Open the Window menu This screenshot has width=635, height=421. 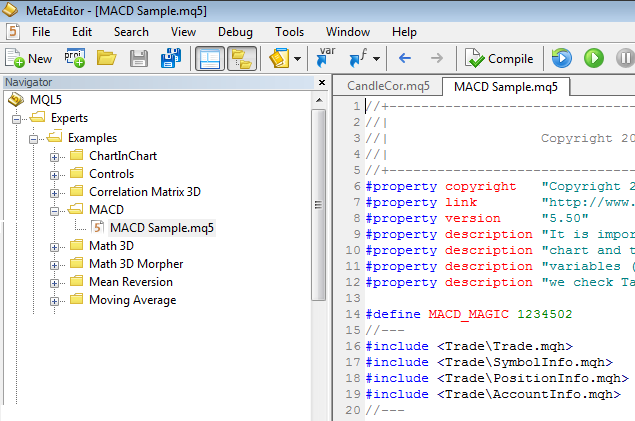click(x=348, y=32)
